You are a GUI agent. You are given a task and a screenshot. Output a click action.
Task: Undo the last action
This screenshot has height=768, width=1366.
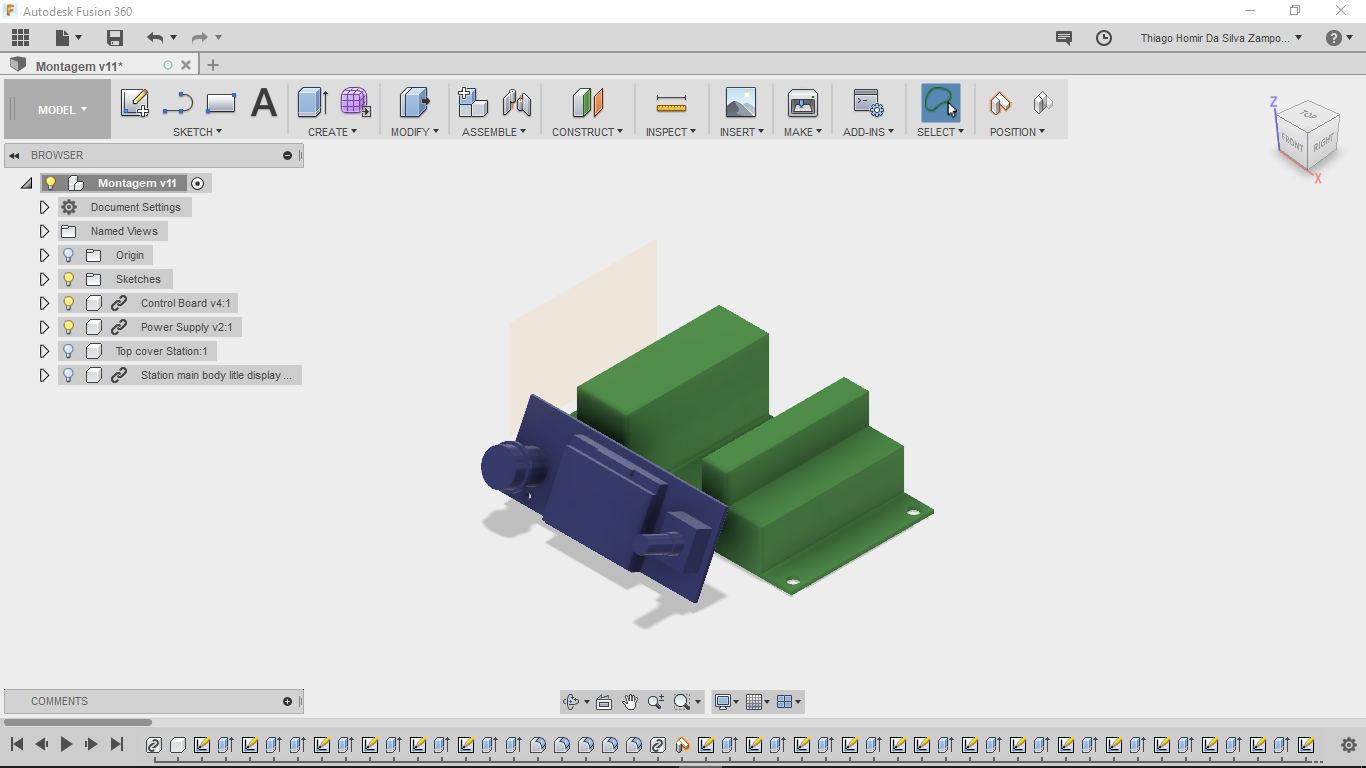(x=154, y=38)
